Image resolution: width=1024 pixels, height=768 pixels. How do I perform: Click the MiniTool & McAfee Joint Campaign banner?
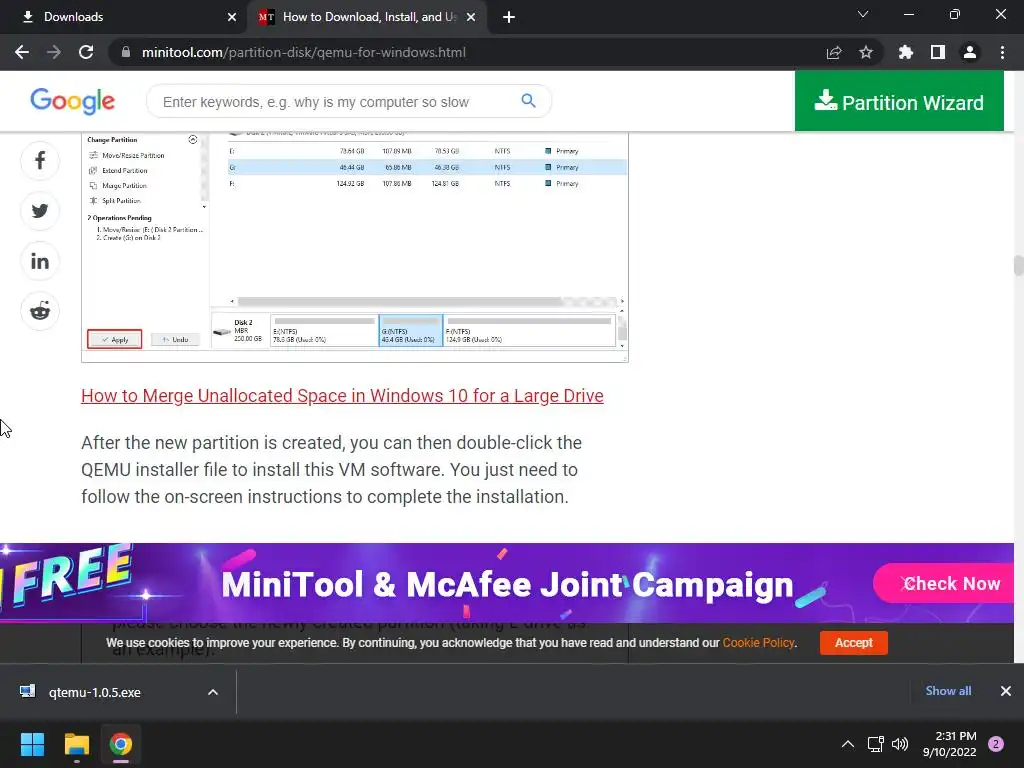point(507,583)
